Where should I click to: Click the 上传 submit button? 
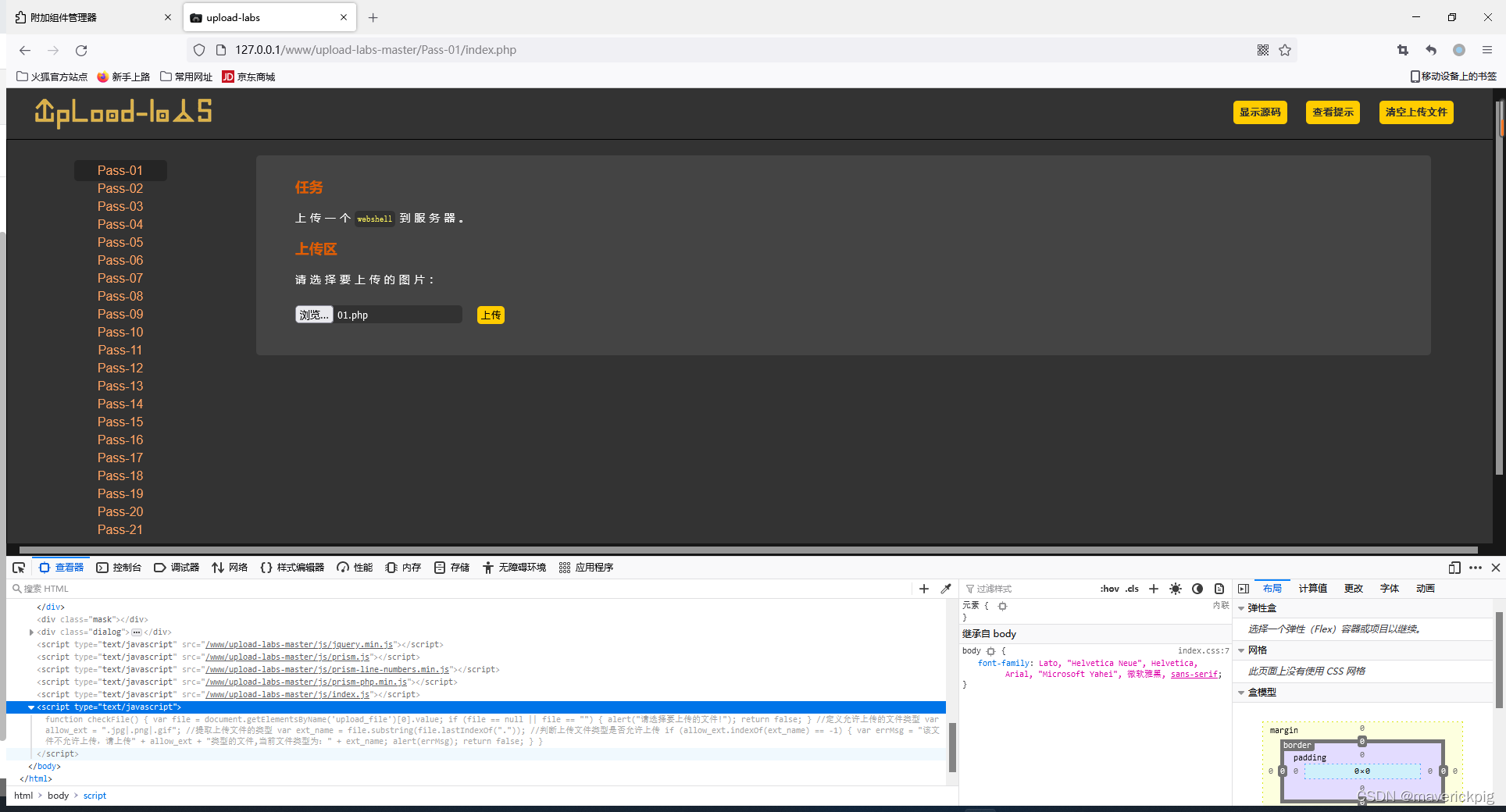pos(491,315)
